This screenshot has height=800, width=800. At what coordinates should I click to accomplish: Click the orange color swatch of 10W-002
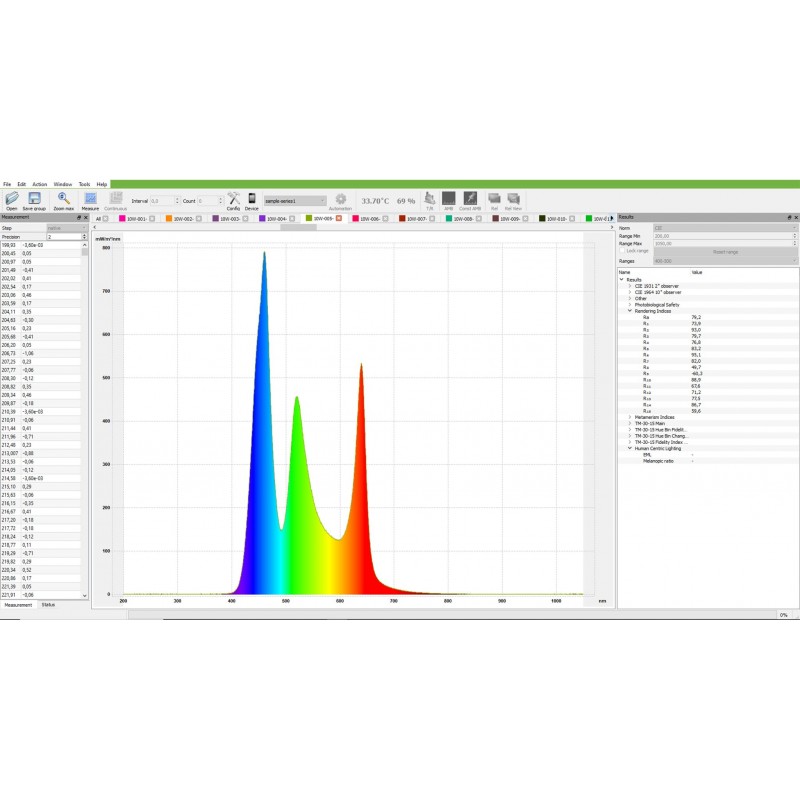tap(169, 218)
